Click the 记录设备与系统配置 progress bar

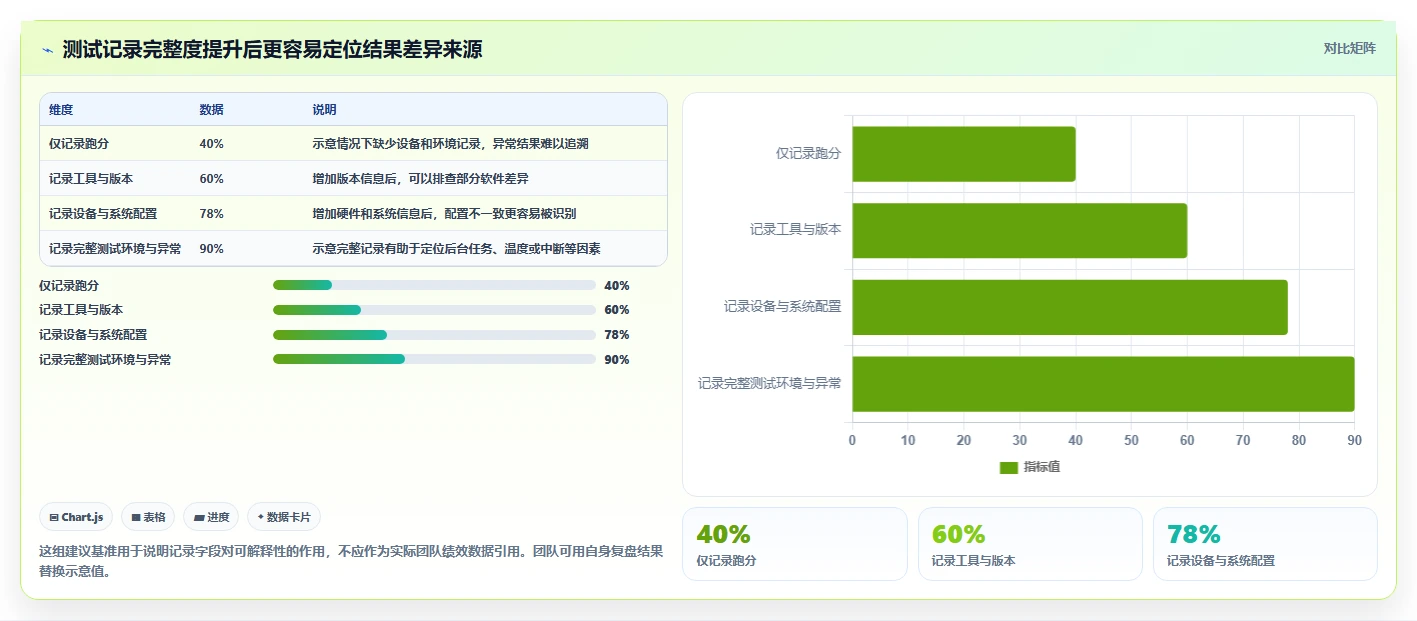click(434, 335)
